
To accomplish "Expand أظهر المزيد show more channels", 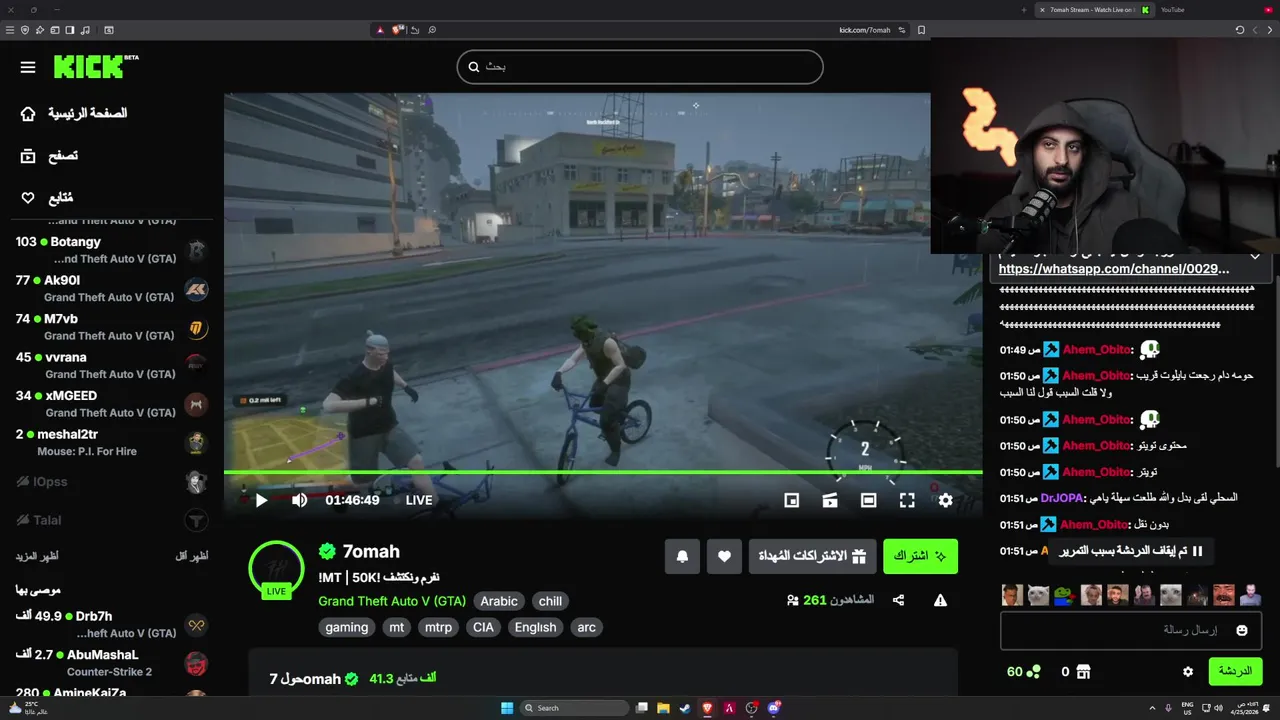I will [36, 556].
